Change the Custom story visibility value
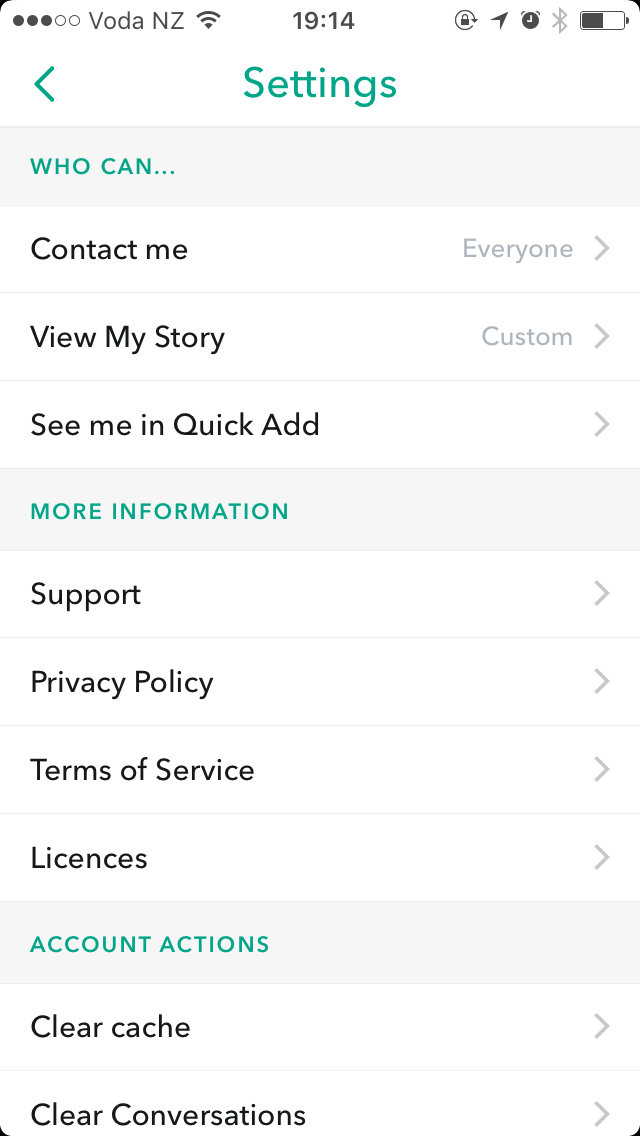 527,337
